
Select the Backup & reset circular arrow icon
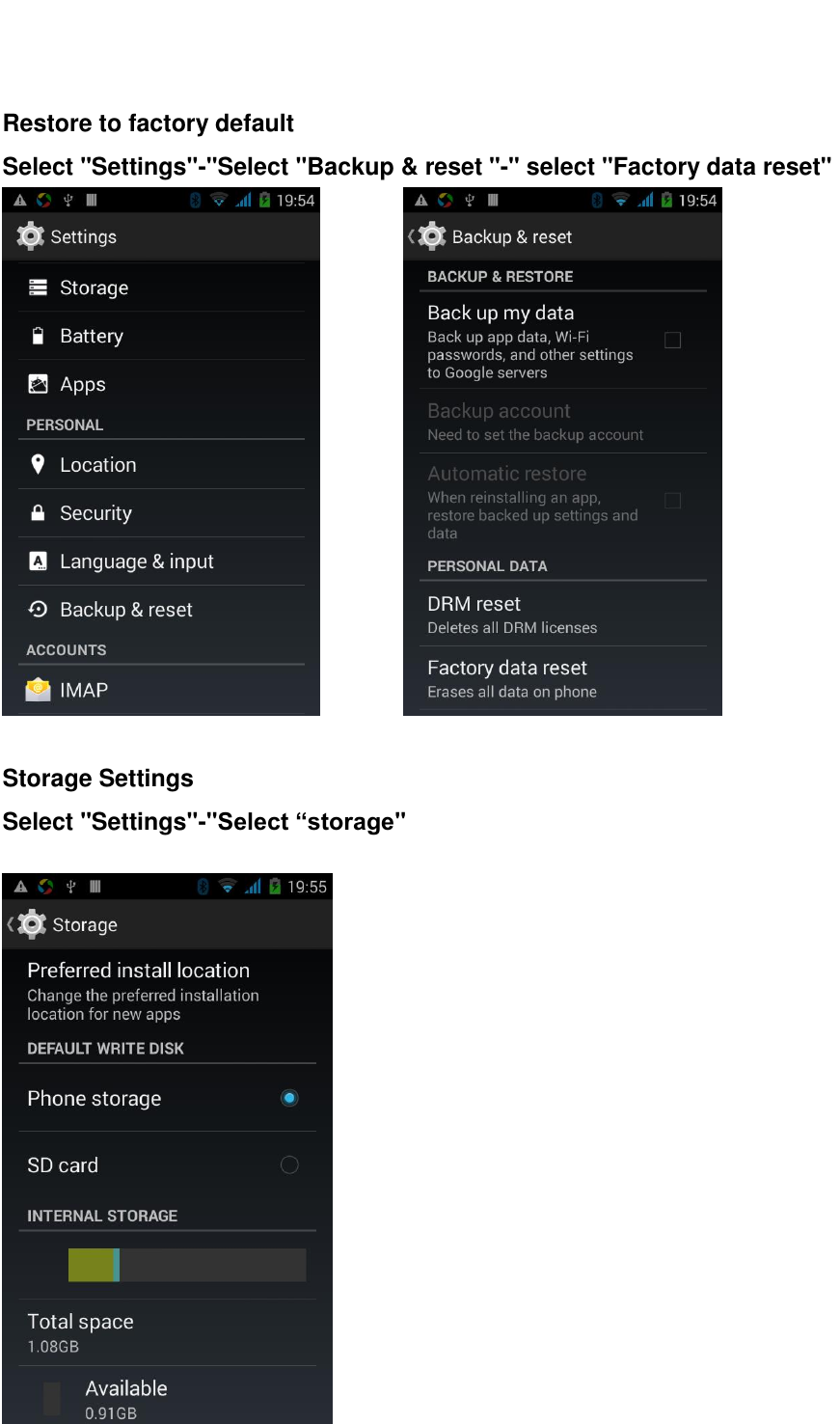click(37, 609)
